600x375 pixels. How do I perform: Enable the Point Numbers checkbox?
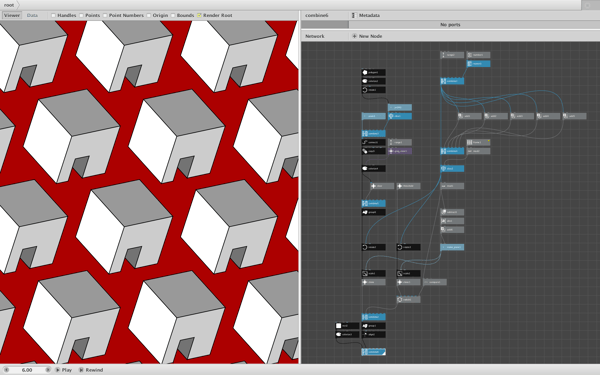(x=105, y=15)
